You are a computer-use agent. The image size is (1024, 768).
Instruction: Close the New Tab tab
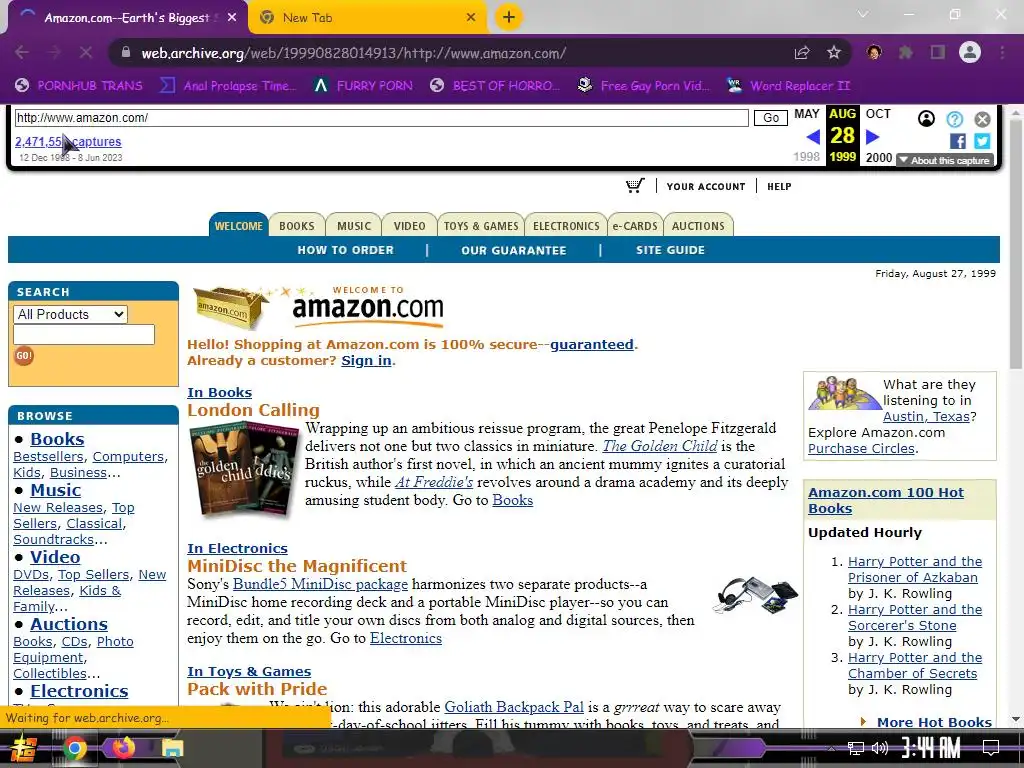[x=471, y=18]
